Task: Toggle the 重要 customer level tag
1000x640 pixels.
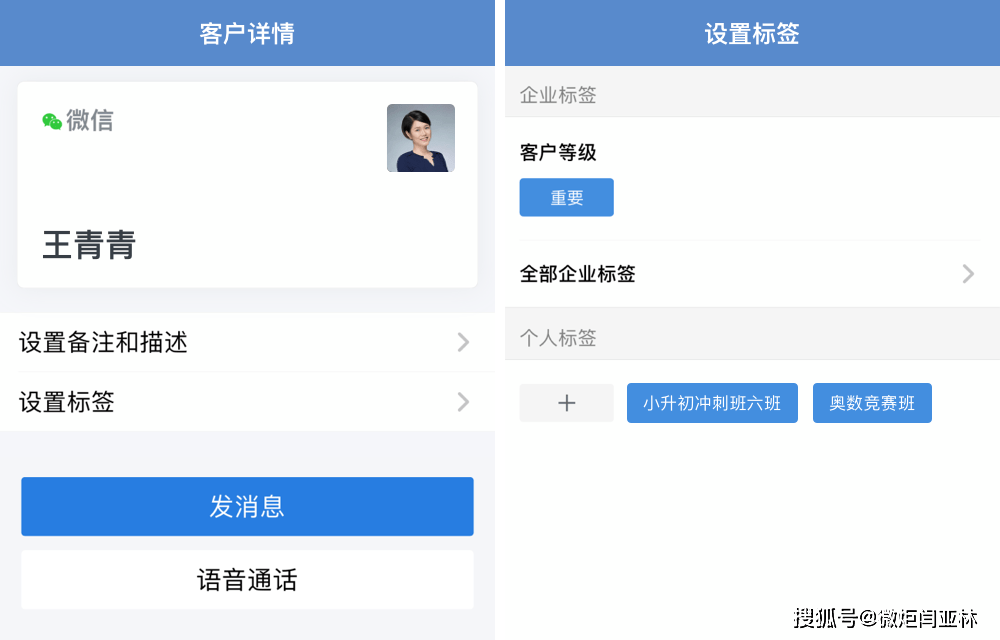Action: pyautogui.click(x=566, y=198)
